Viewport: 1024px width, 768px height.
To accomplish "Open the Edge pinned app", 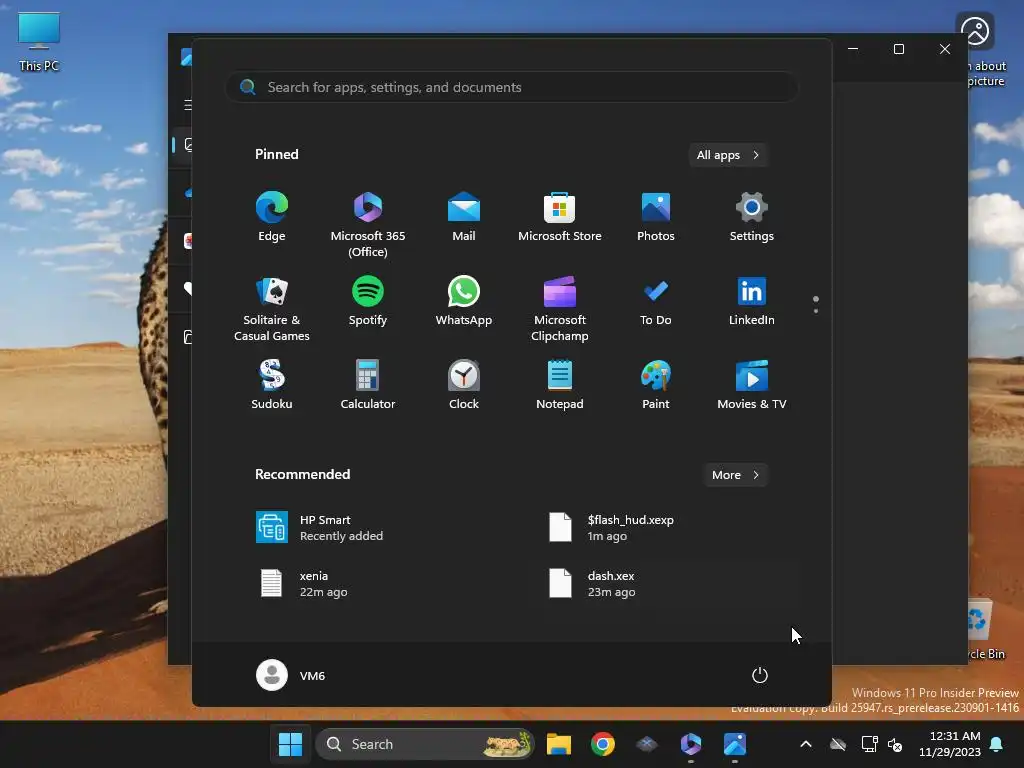I will [x=272, y=217].
